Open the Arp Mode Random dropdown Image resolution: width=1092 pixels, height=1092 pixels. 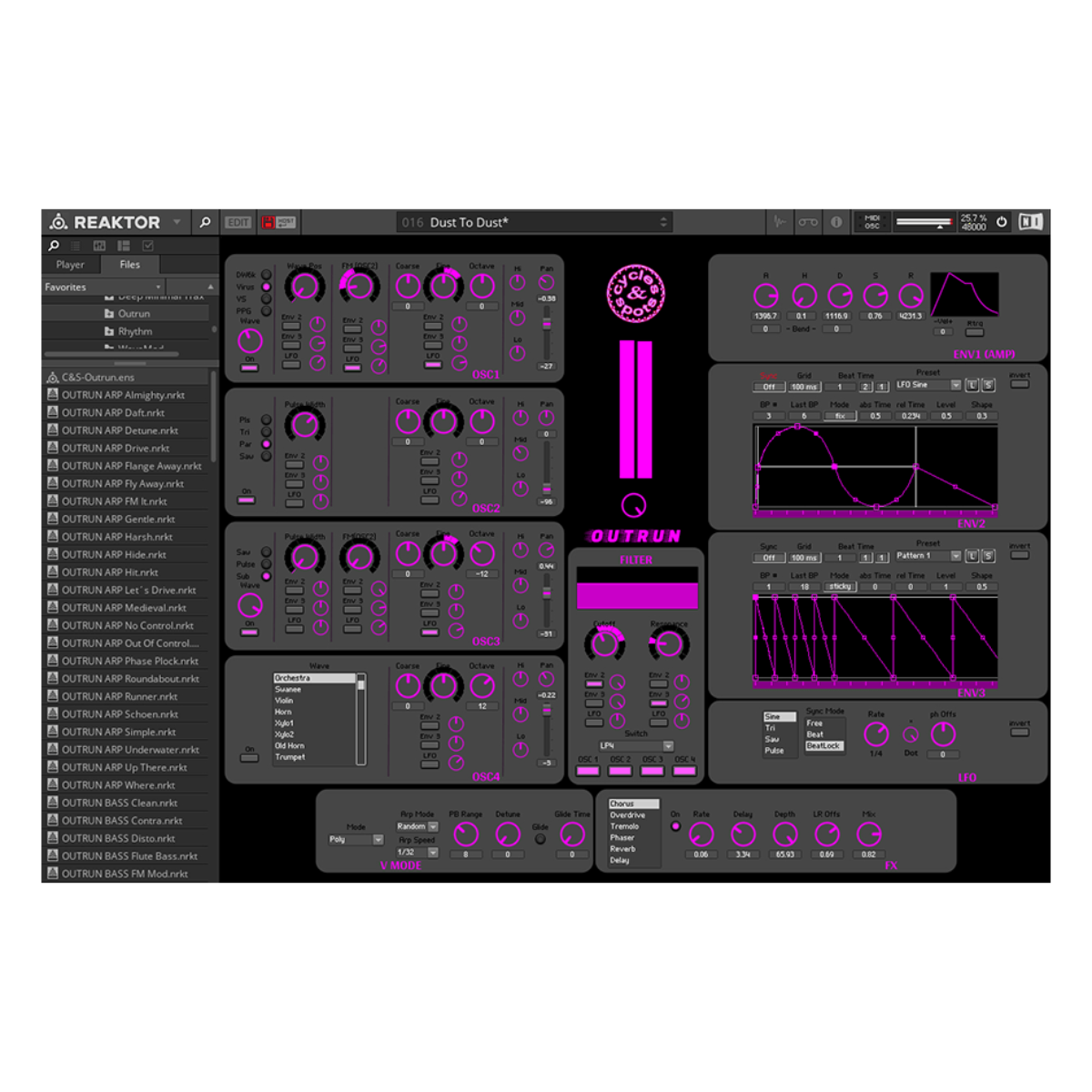pos(417,826)
